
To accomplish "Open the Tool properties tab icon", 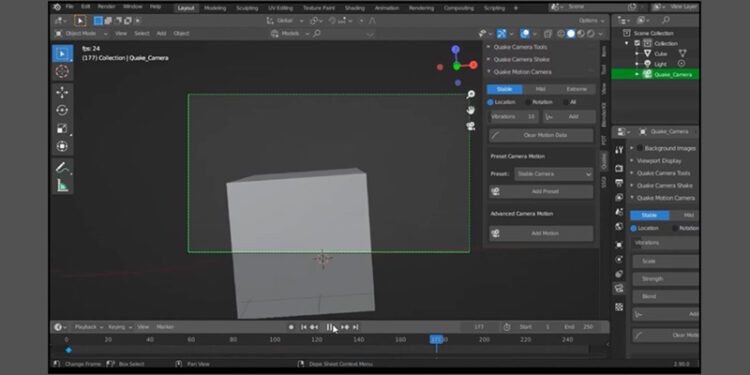I will click(619, 150).
